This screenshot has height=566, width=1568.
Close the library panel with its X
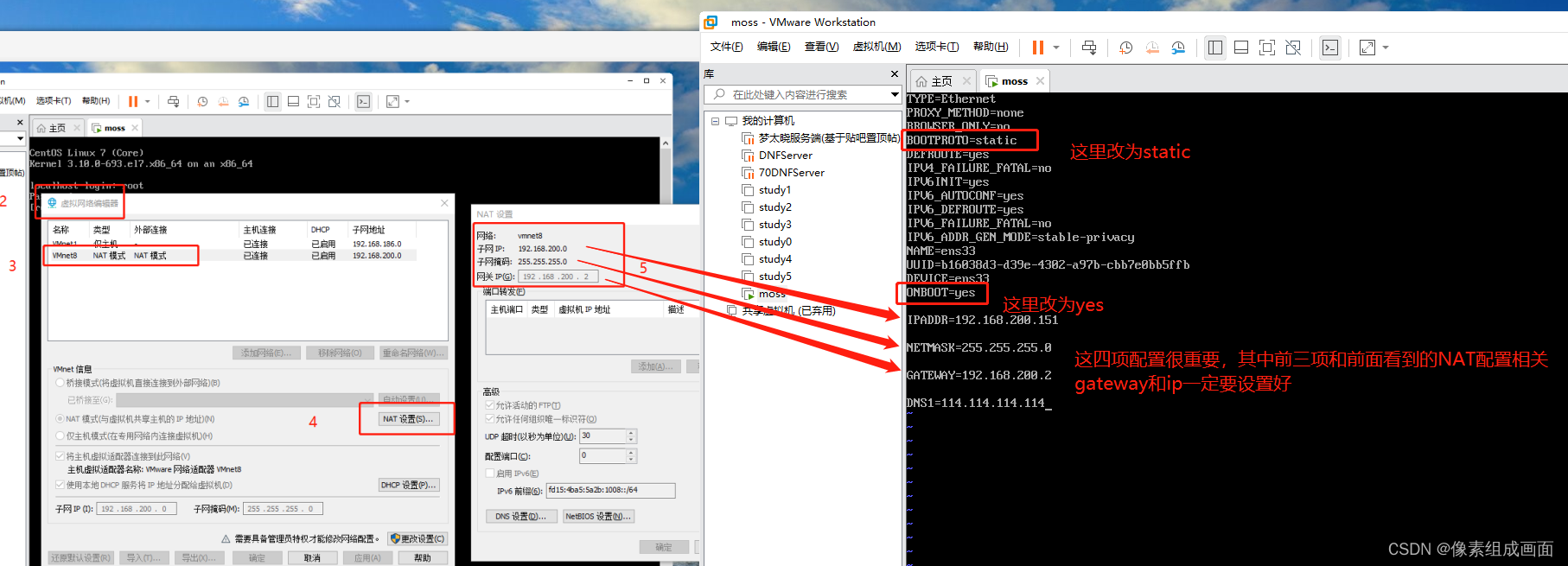(x=895, y=74)
